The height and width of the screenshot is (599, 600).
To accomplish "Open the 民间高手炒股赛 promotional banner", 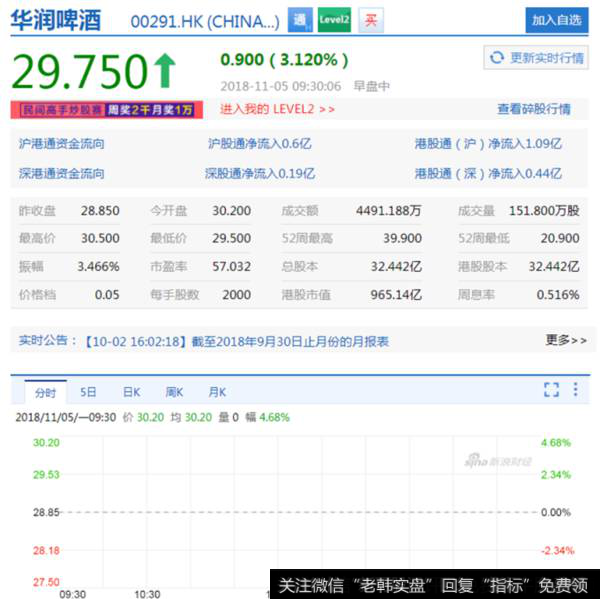I will coord(106,110).
